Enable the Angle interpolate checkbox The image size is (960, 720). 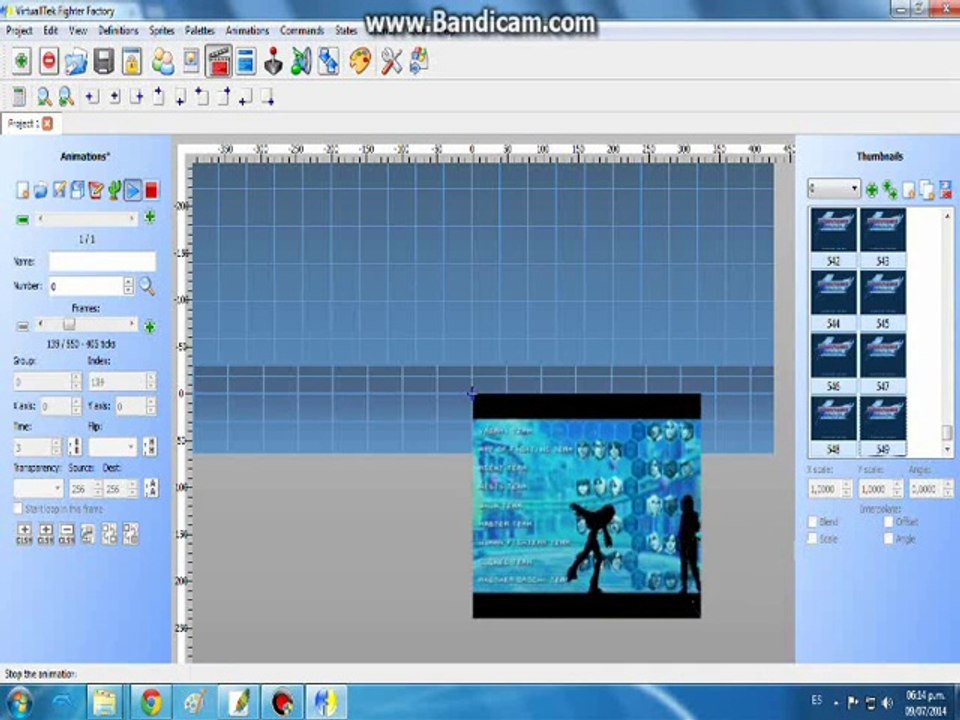[x=889, y=538]
